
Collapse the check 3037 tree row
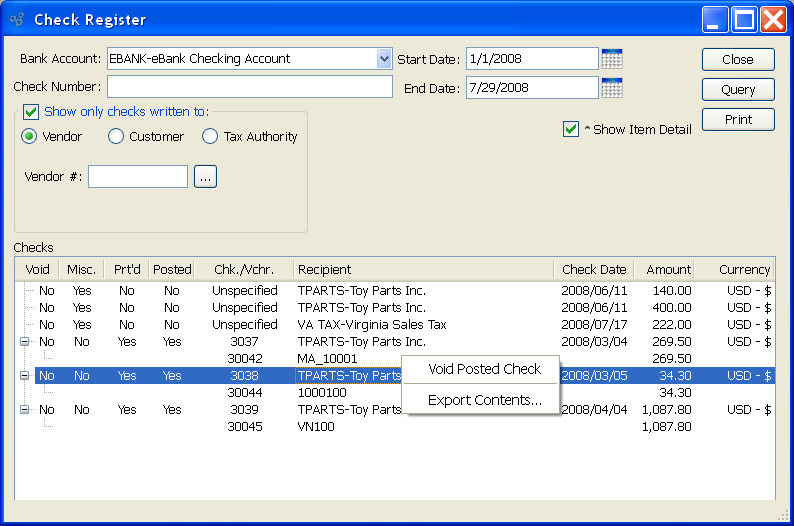tap(24, 342)
